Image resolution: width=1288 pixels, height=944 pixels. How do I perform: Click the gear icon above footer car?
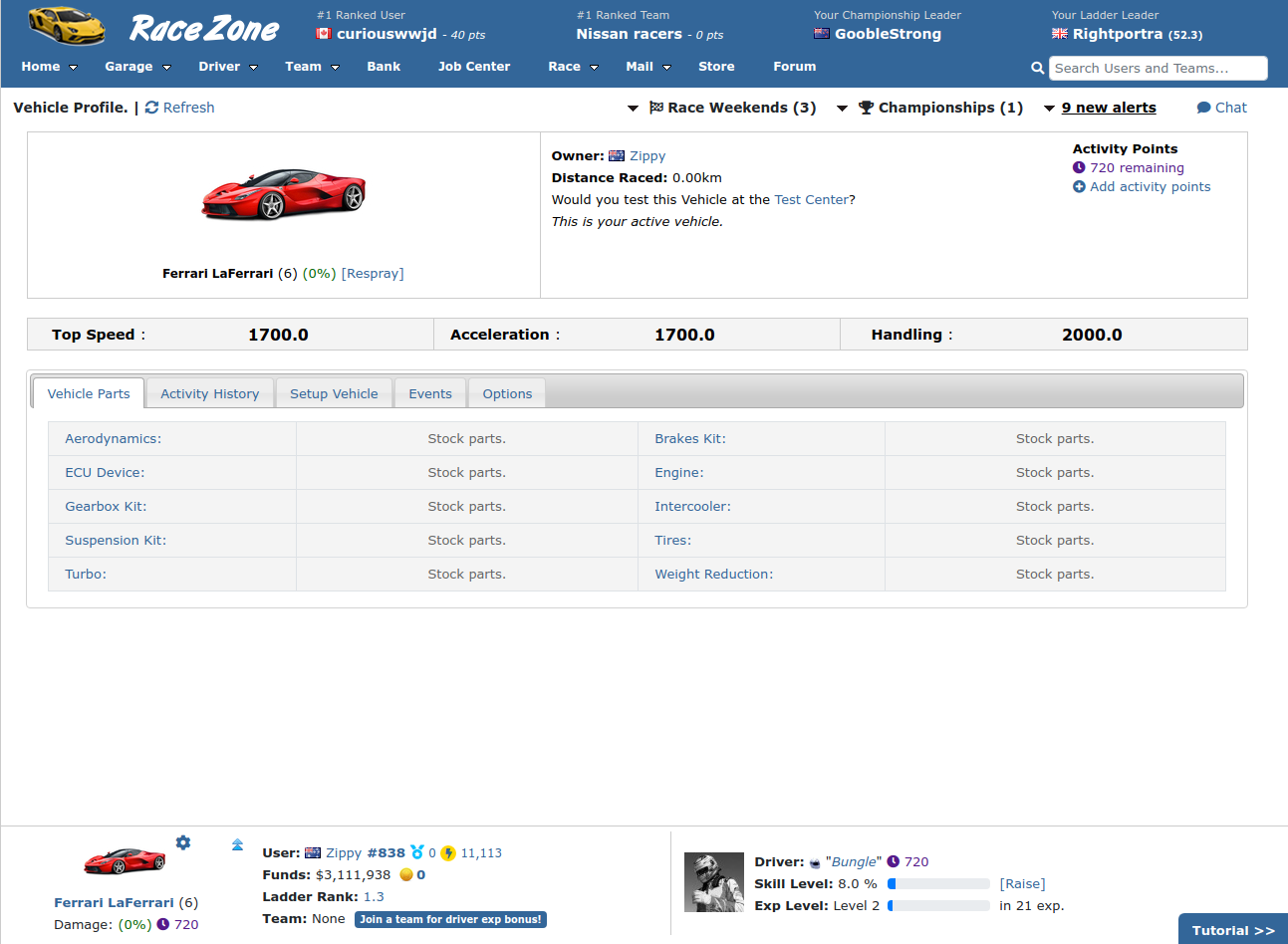pos(183,842)
